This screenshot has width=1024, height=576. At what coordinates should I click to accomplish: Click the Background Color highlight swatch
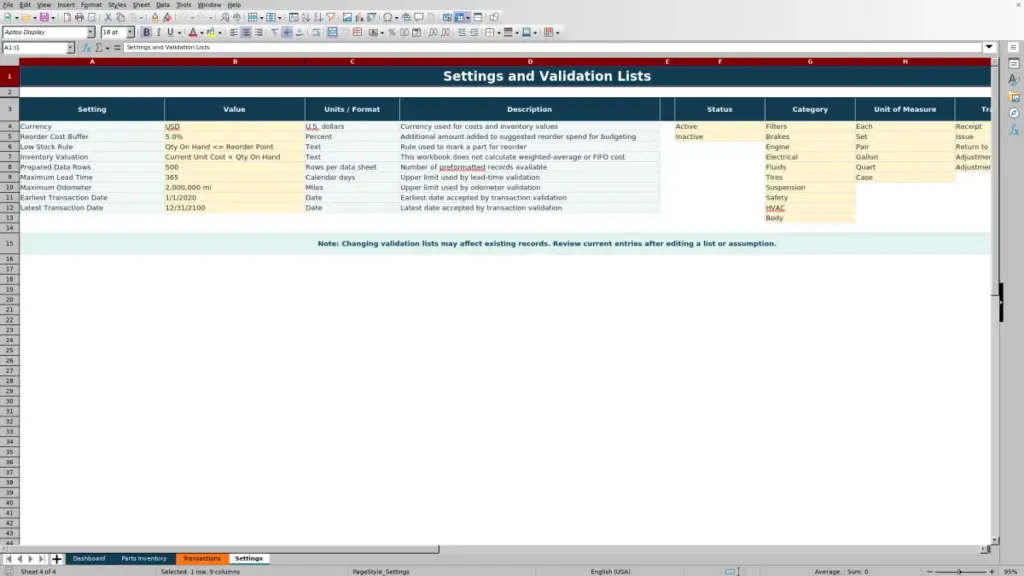211,32
